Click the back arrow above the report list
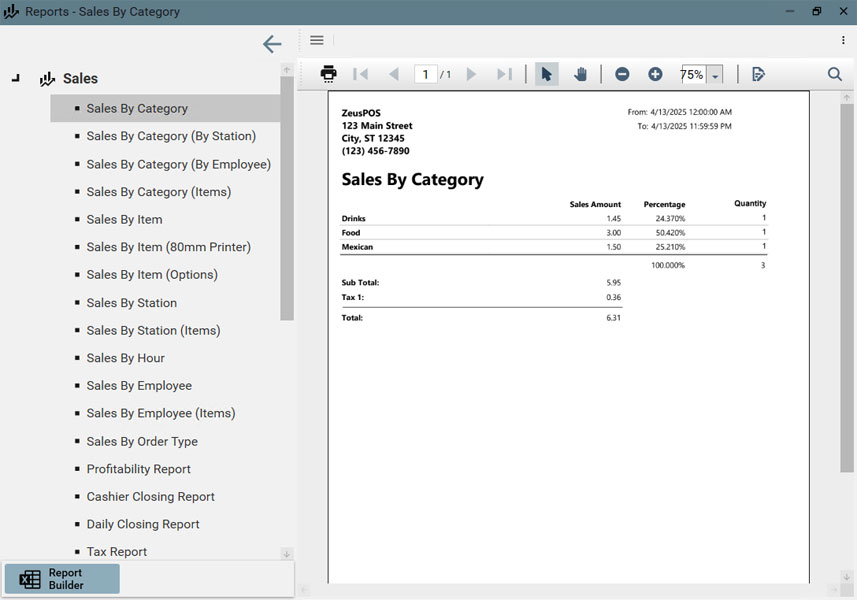Viewport: 857px width, 600px height. point(272,44)
